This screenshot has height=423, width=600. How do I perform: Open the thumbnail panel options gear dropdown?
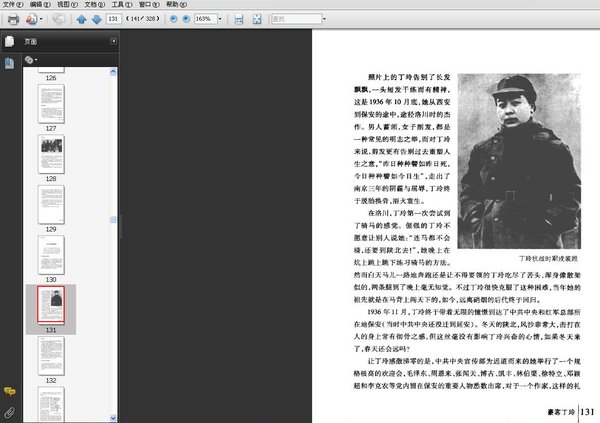(31, 60)
